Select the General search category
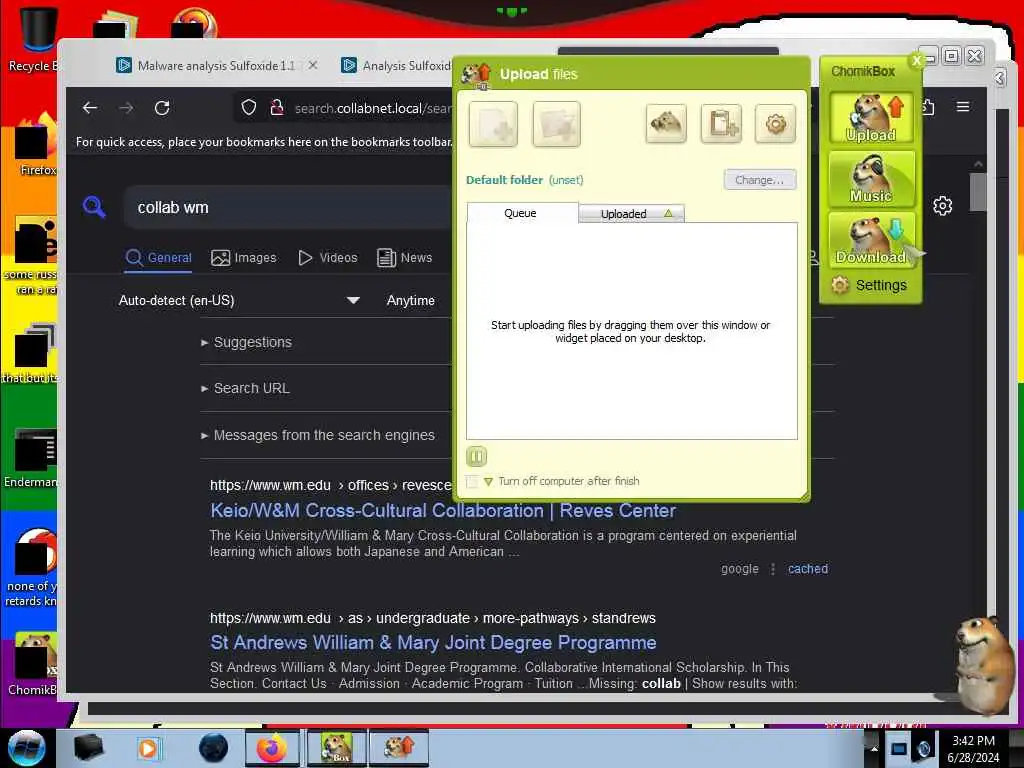Image resolution: width=1024 pixels, height=768 pixels. (x=159, y=258)
